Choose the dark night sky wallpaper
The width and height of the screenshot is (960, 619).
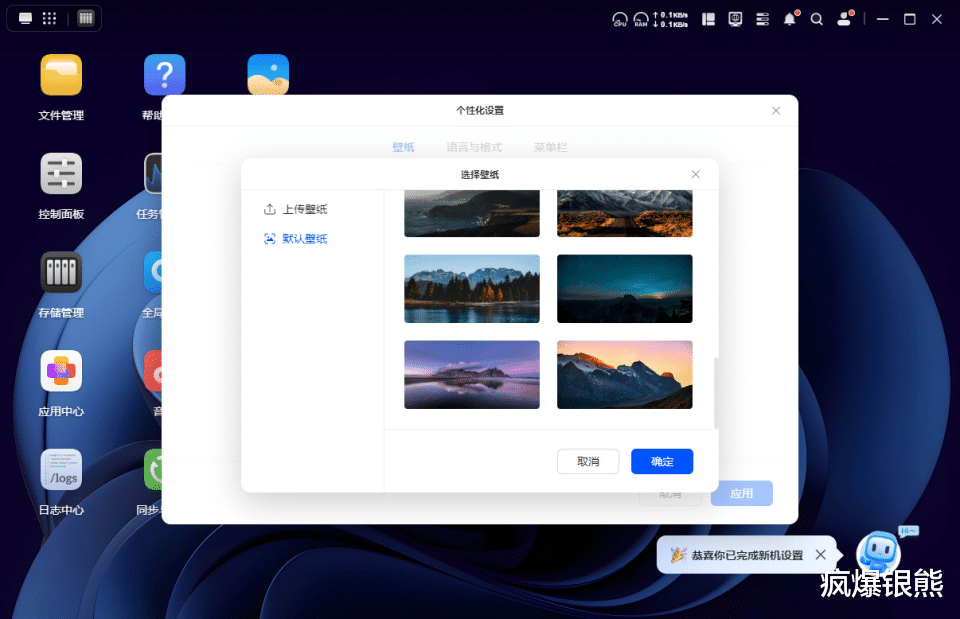tap(624, 289)
